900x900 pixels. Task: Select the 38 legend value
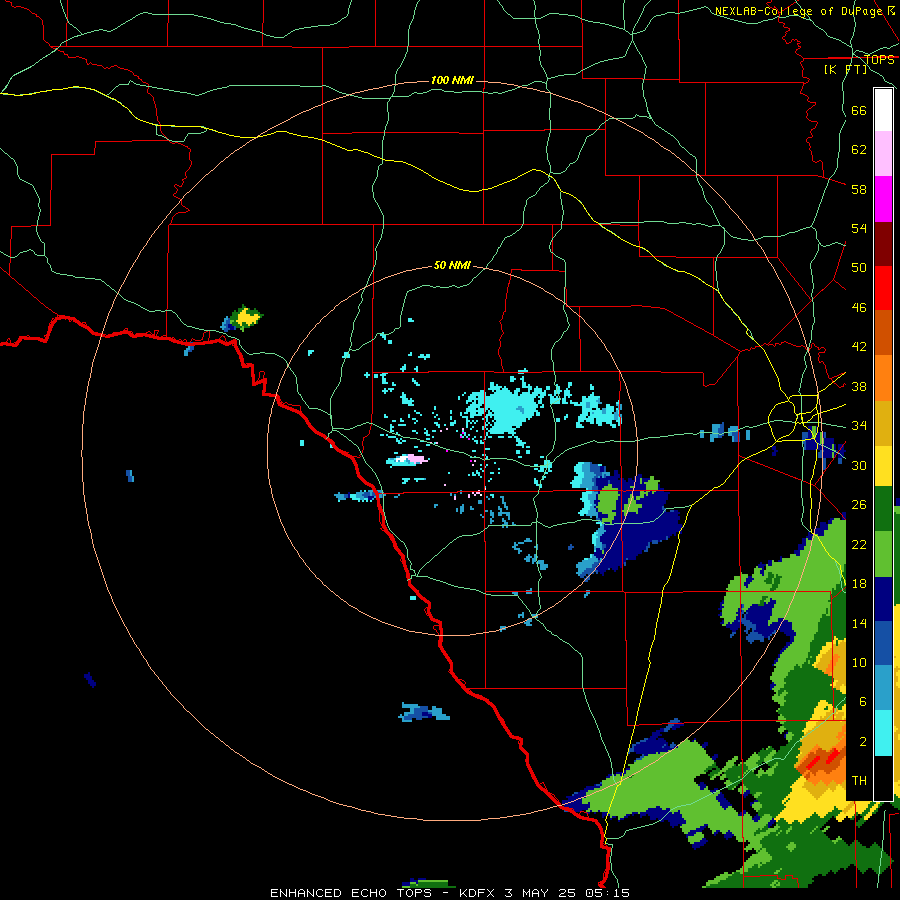click(x=859, y=386)
